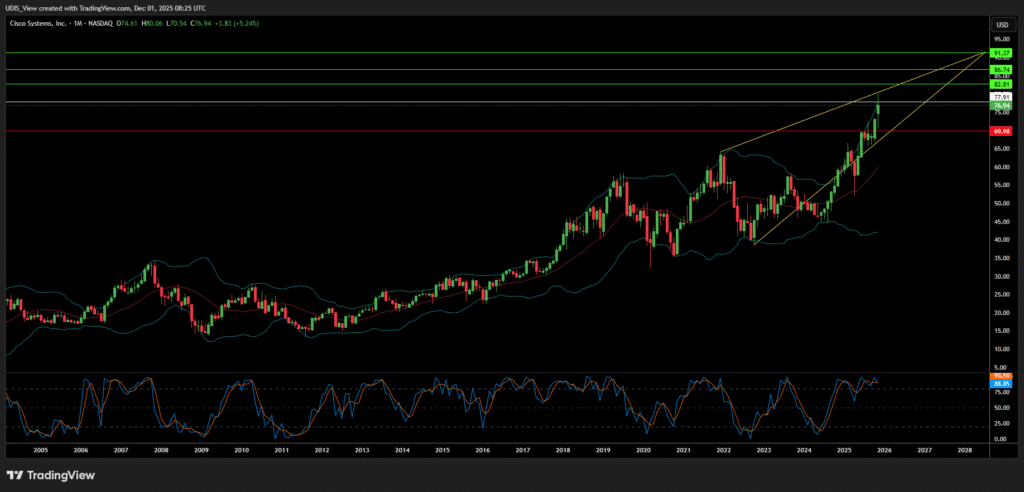
Task: Click the orange oscillator value label
Action: tap(1001, 377)
